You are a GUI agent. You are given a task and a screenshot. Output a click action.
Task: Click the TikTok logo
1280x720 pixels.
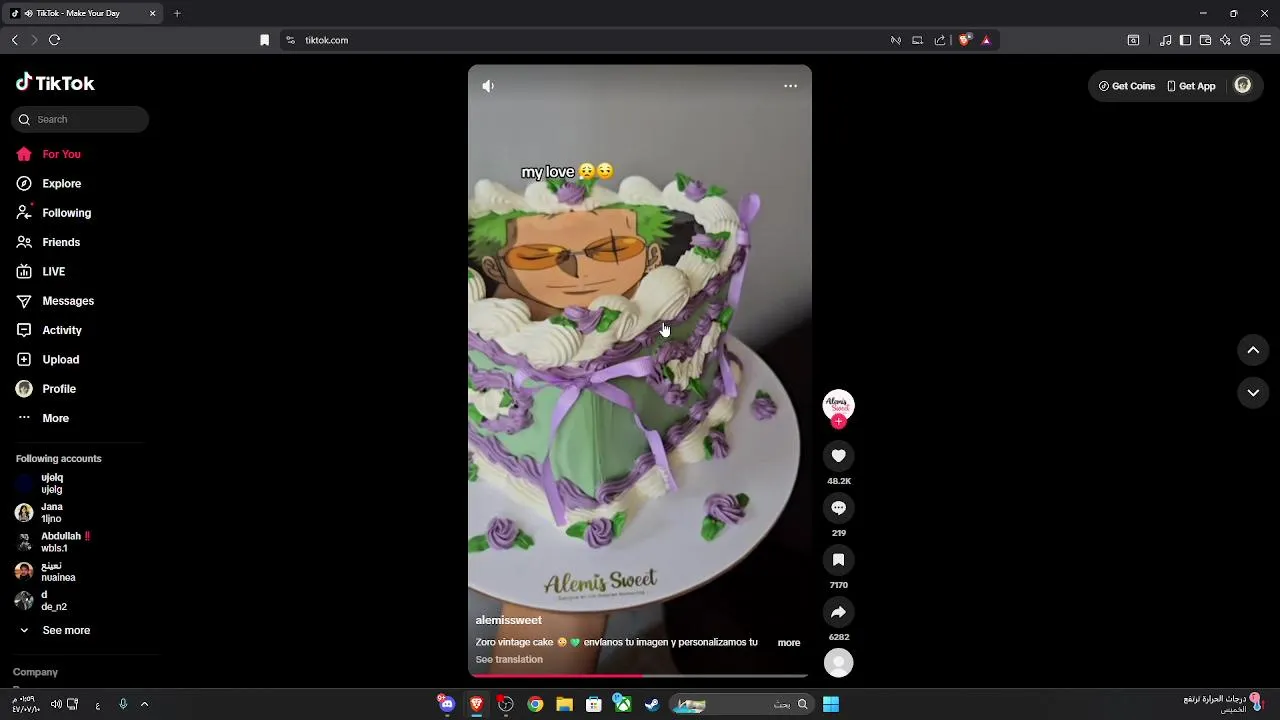click(55, 83)
